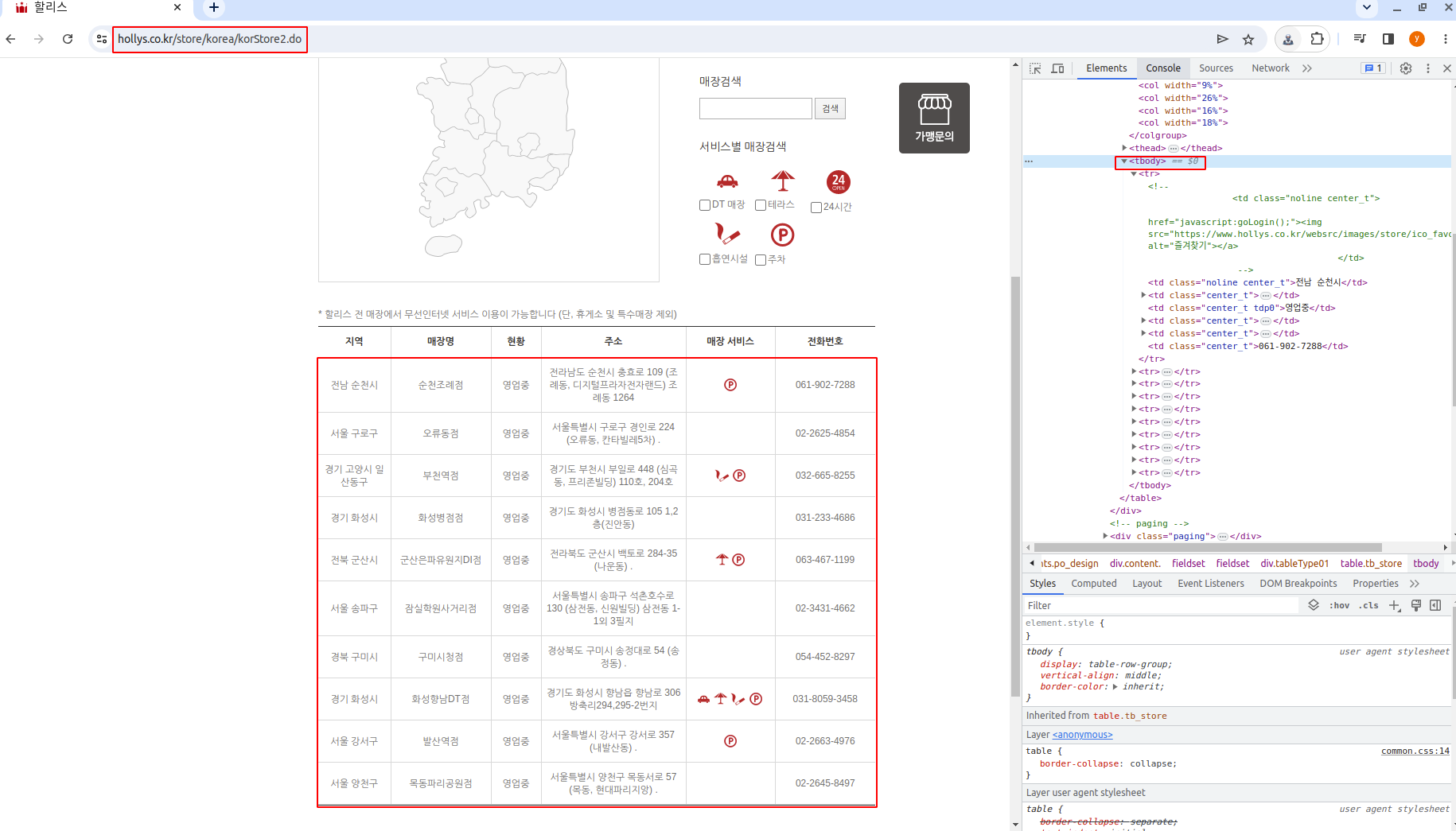Expand the thead node in DOM tree

click(x=1124, y=148)
